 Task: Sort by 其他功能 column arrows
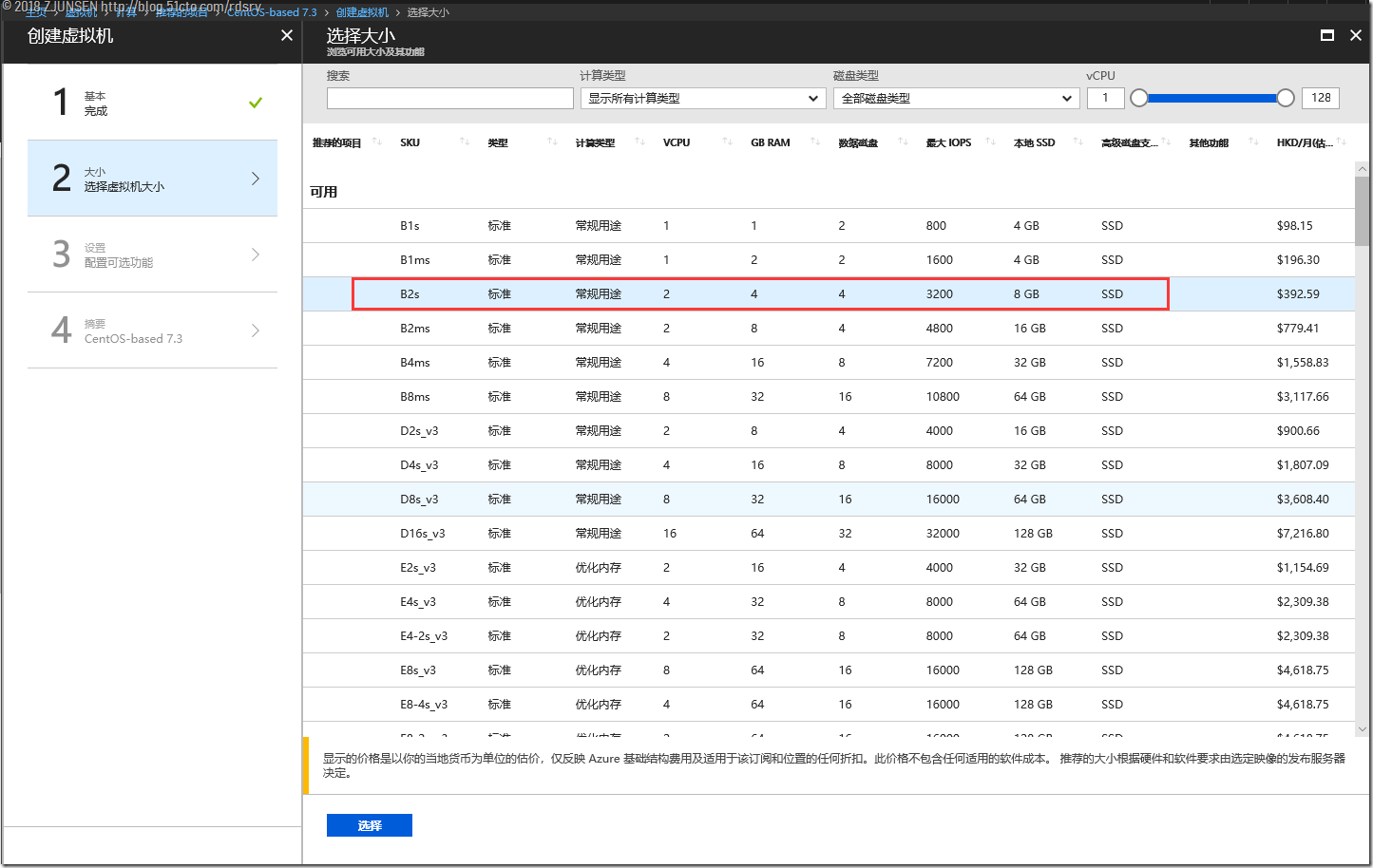tap(1254, 142)
